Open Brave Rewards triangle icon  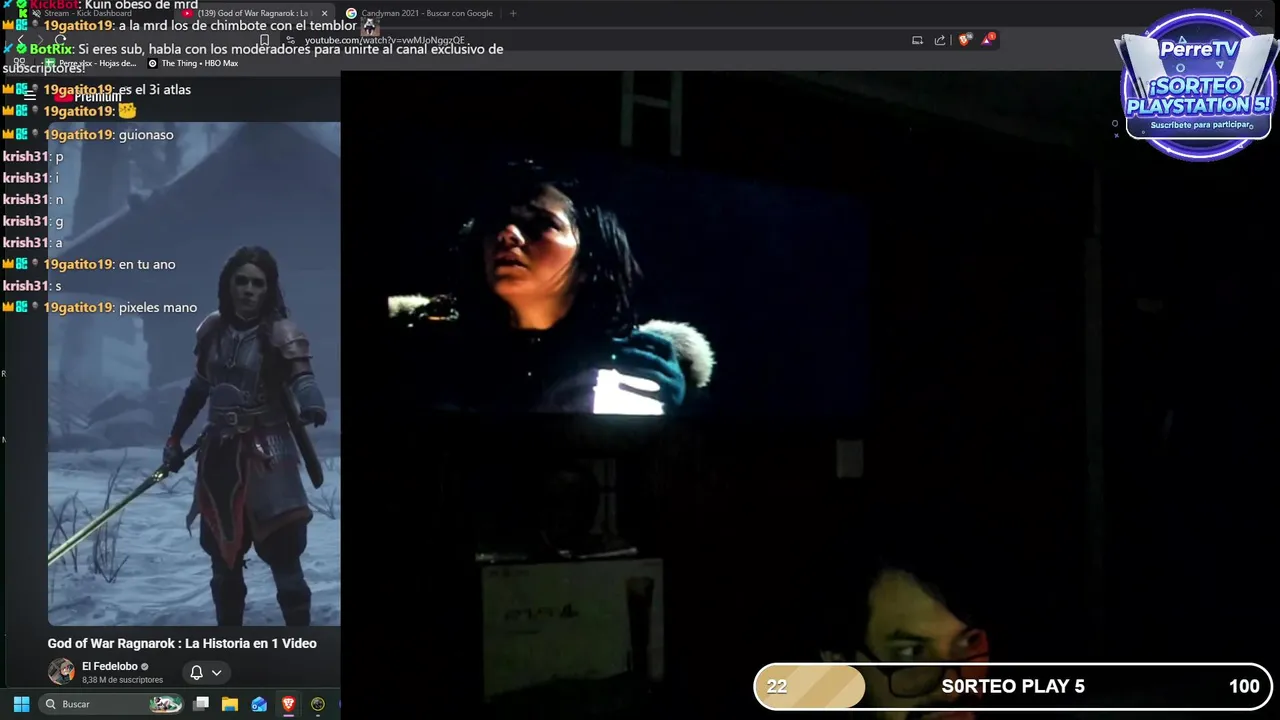pyautogui.click(x=988, y=40)
